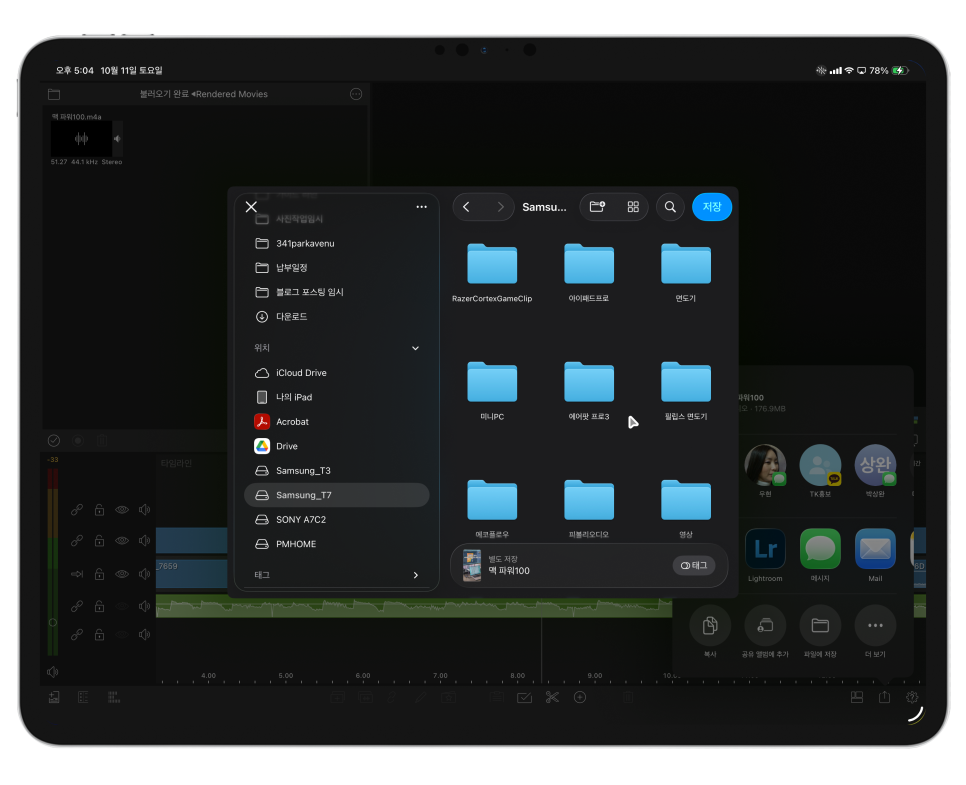The width and height of the screenshot is (966, 785).
Task: Open Acrobat in the sidebar
Action: coord(336,422)
